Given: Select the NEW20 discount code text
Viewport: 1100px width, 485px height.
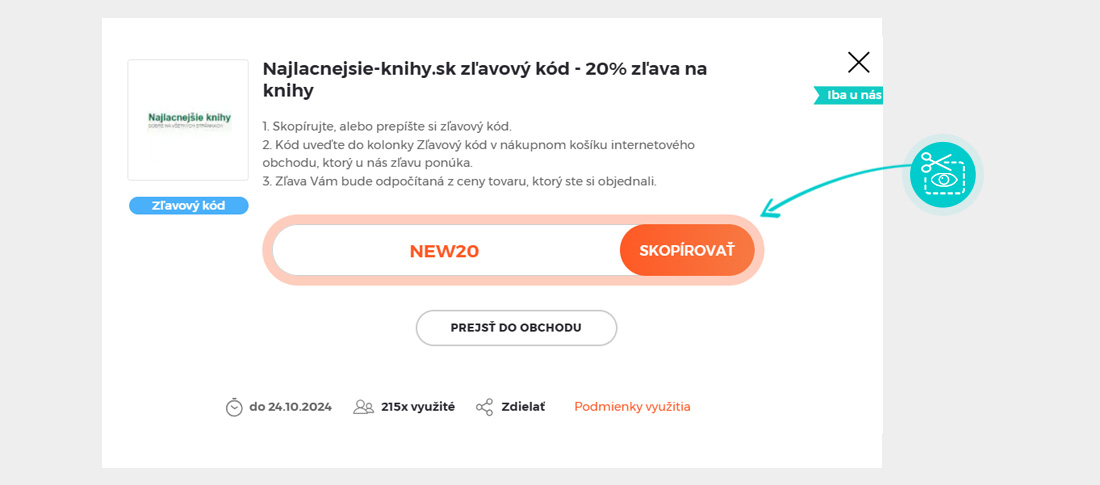Looking at the screenshot, I should coord(444,251).
